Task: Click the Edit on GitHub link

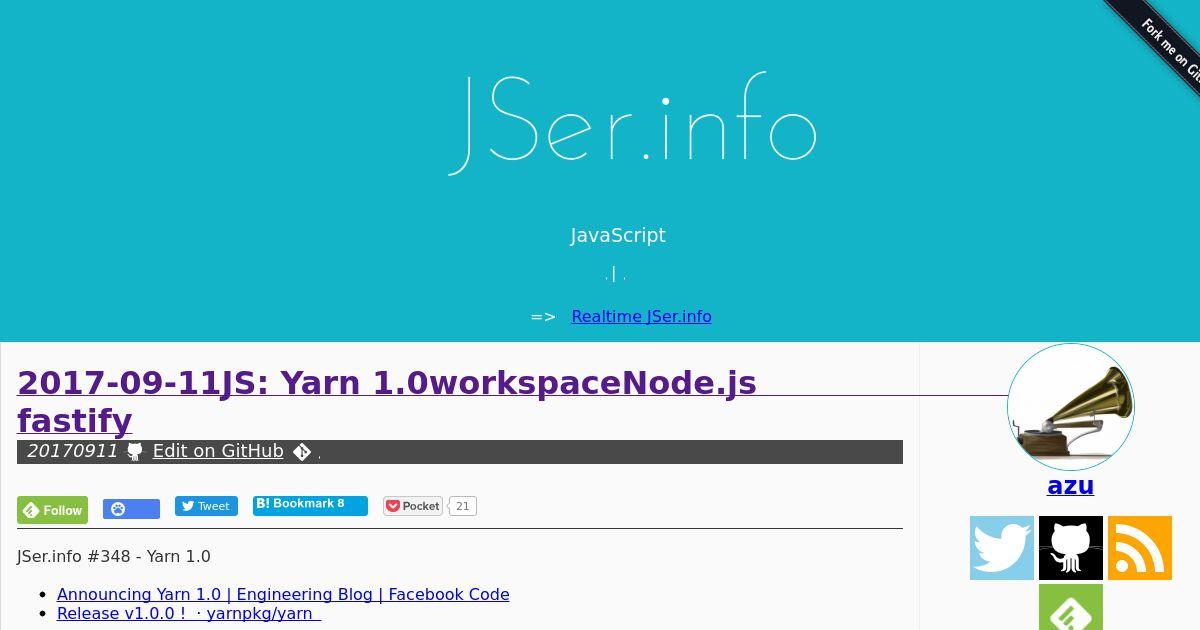Action: coord(218,451)
